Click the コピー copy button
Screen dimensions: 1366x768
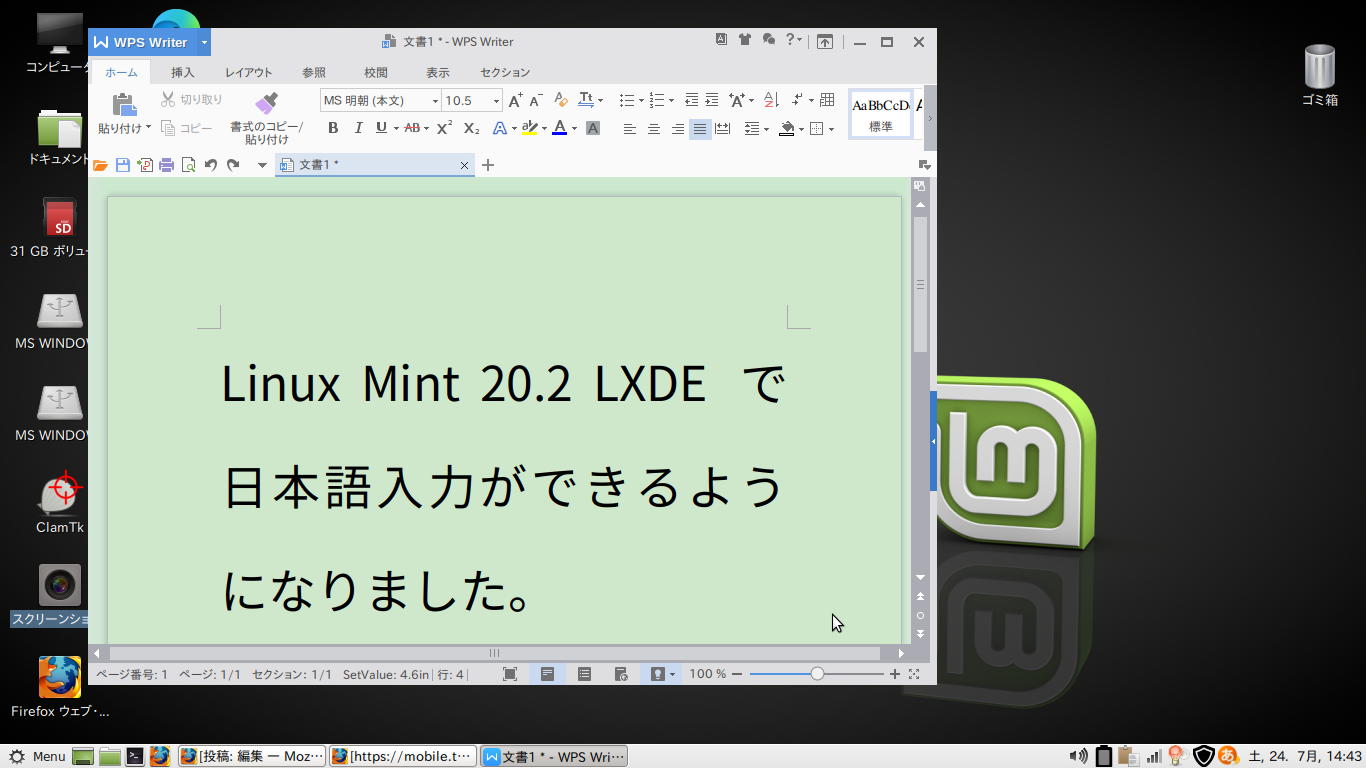[x=186, y=128]
